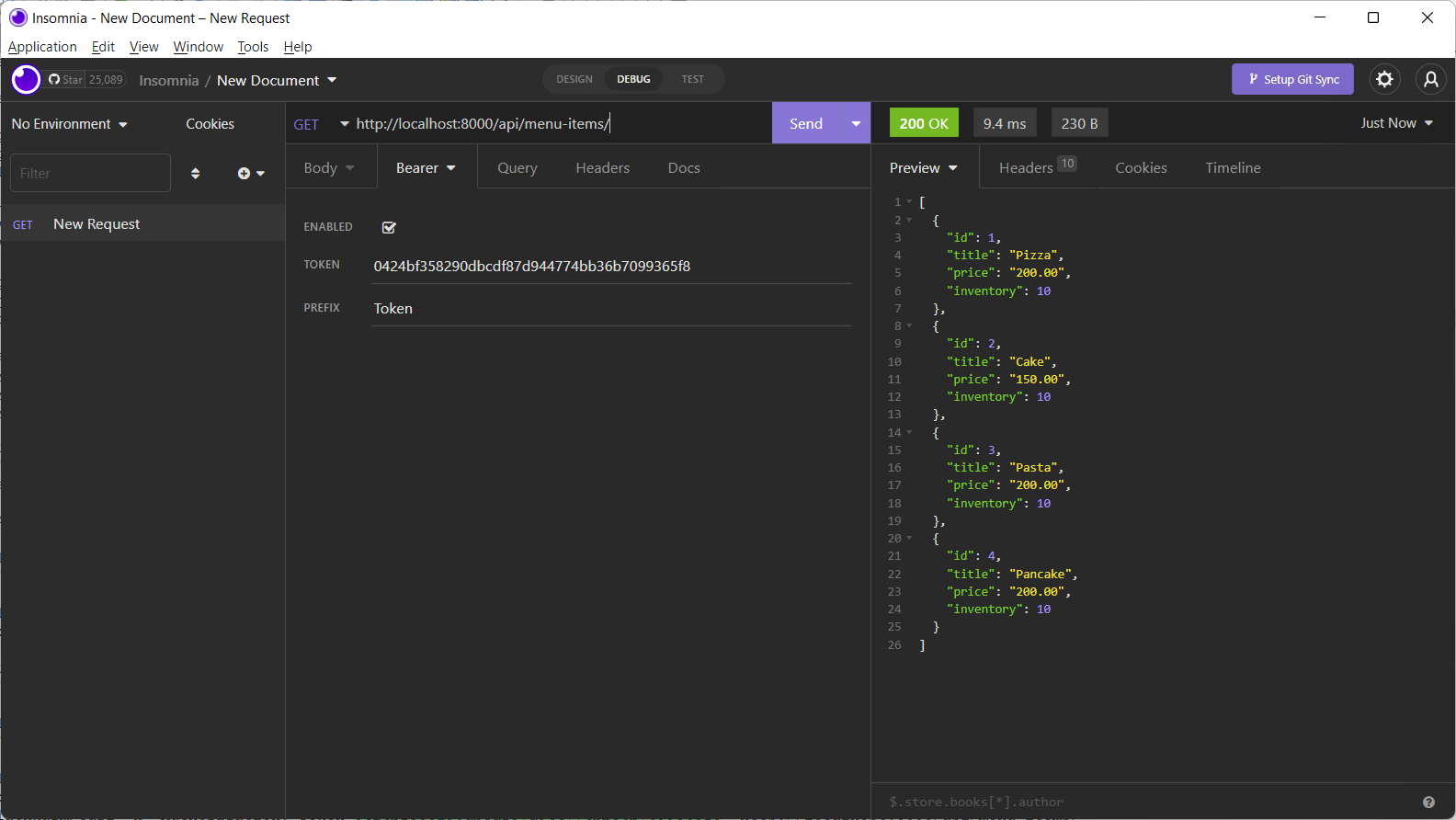This screenshot has width=1456, height=820.
Task: Open the No Environment dropdown
Action: pos(69,124)
